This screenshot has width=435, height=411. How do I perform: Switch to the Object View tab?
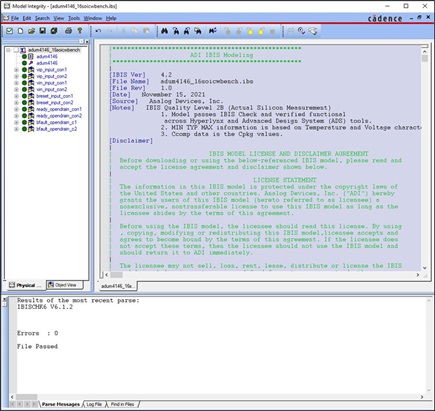pos(65,285)
